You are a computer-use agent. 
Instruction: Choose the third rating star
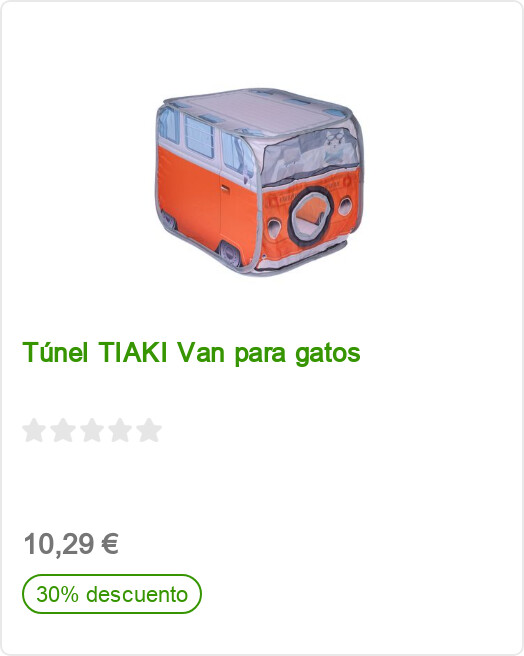point(92,430)
